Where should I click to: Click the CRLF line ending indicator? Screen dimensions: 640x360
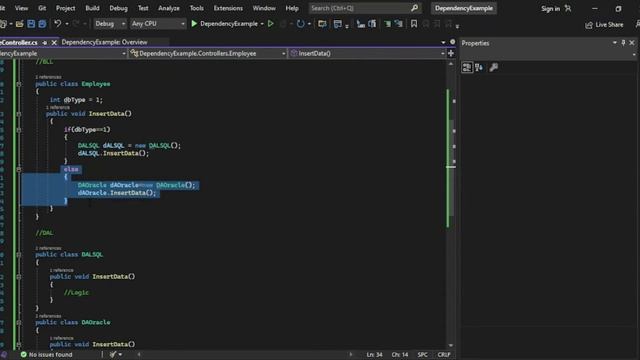pos(444,355)
